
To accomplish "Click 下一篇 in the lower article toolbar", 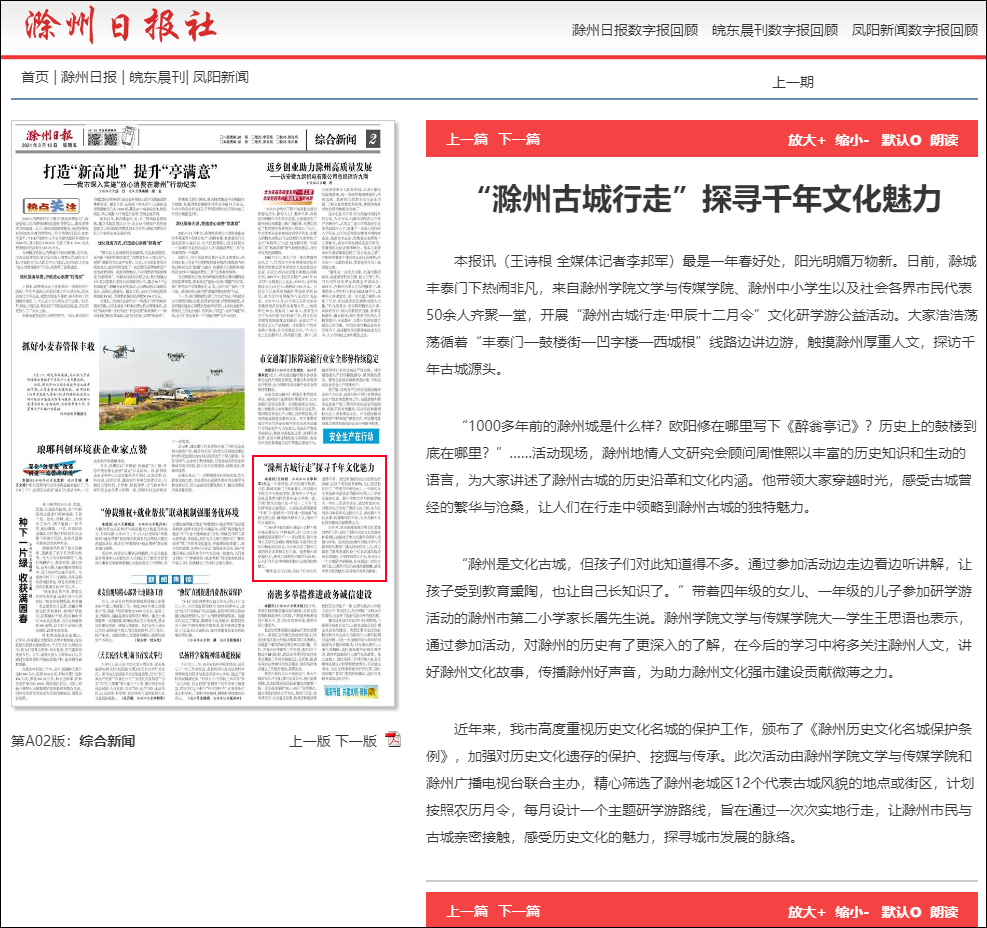I will coord(519,911).
